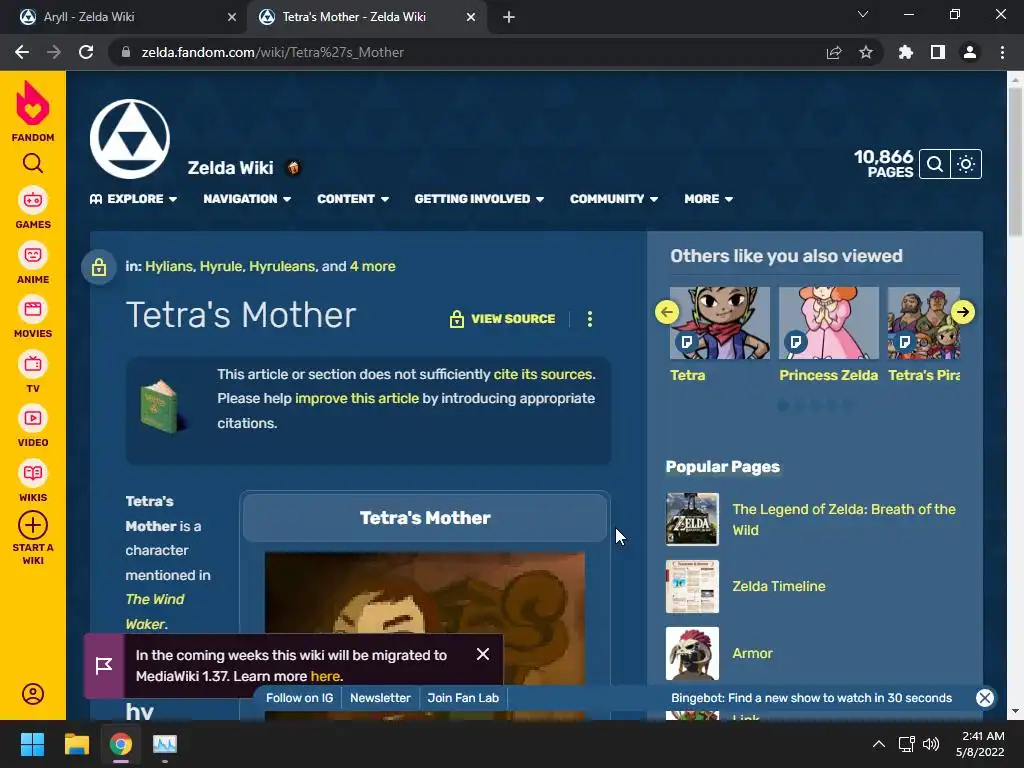The width and height of the screenshot is (1024, 768).
Task: Open the Chrome extensions puzzle icon
Action: click(x=905, y=52)
